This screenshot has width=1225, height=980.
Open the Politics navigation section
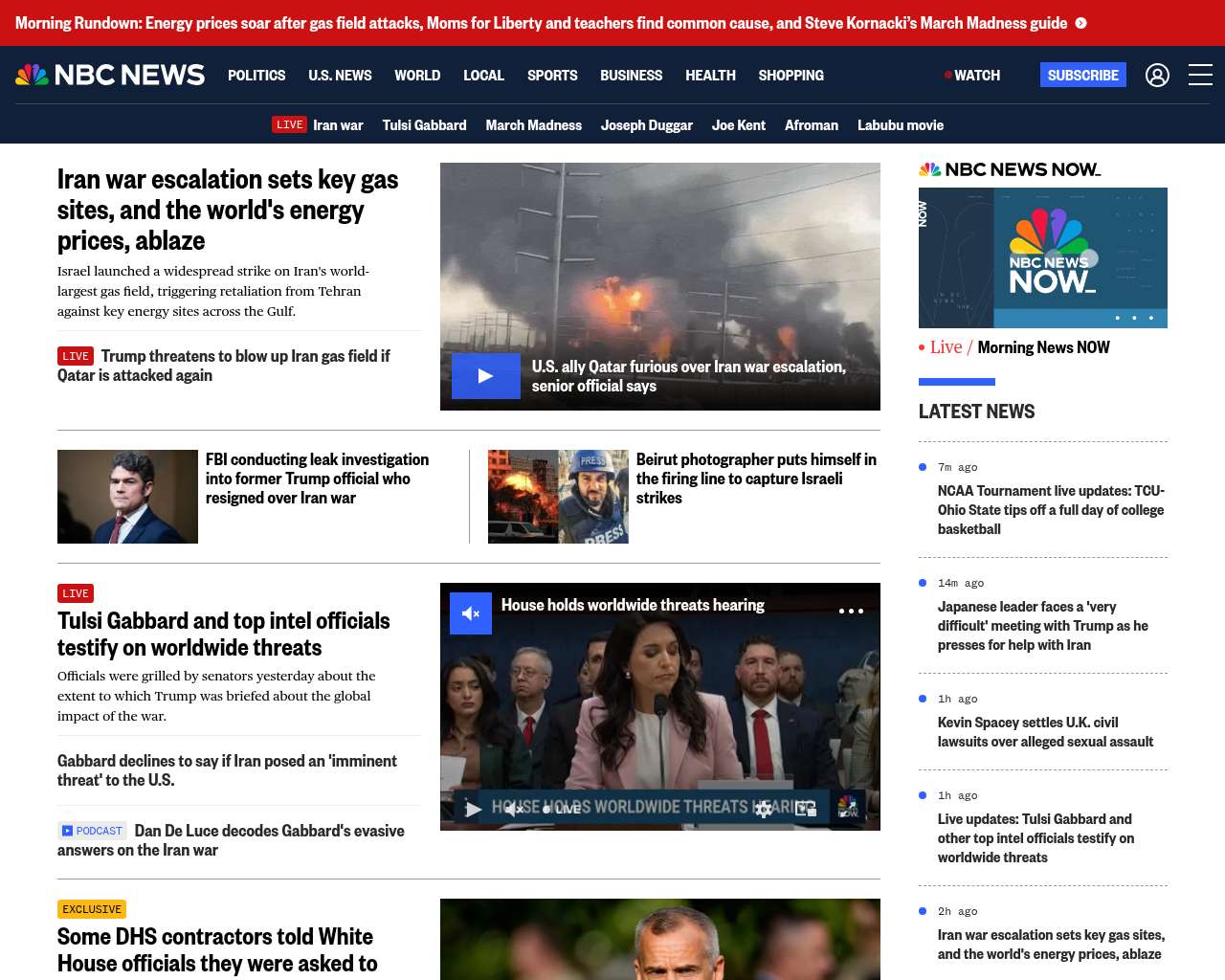(x=256, y=75)
